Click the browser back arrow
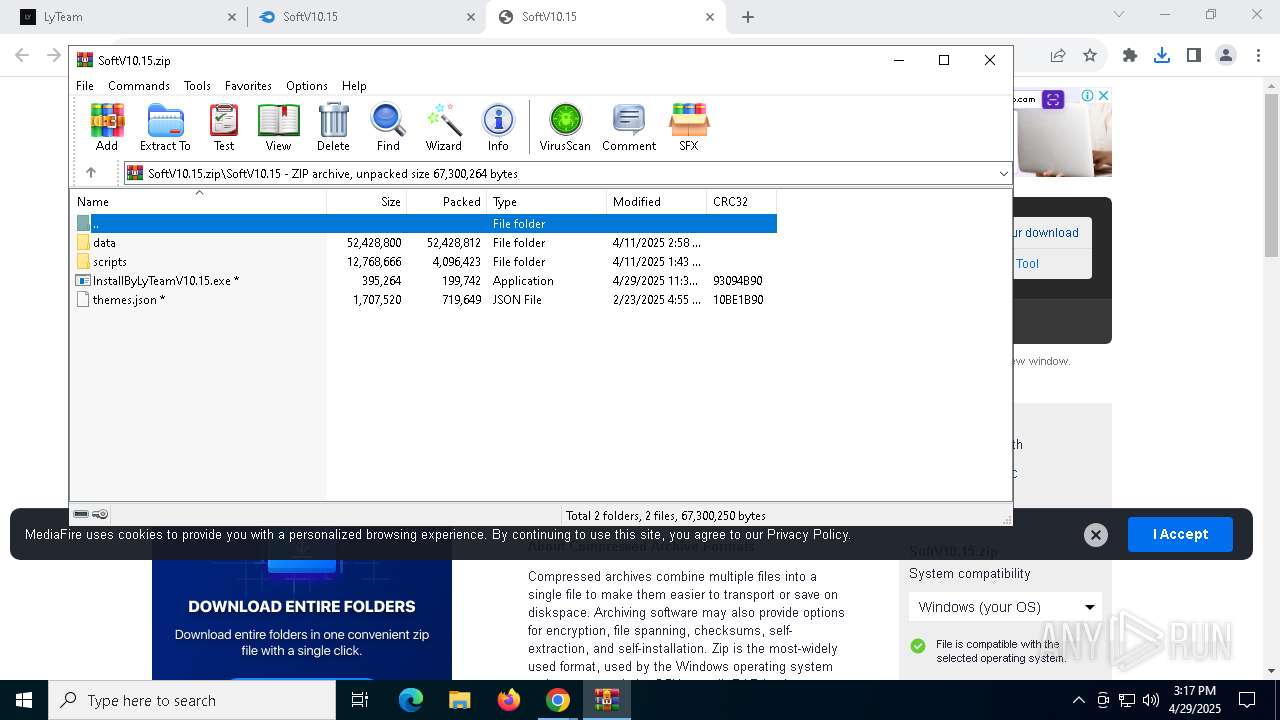 click(x=22, y=56)
